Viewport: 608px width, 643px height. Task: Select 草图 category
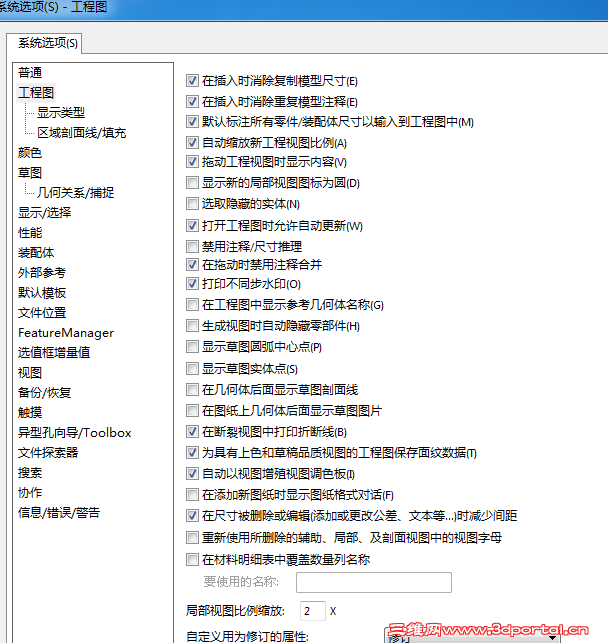(30, 173)
